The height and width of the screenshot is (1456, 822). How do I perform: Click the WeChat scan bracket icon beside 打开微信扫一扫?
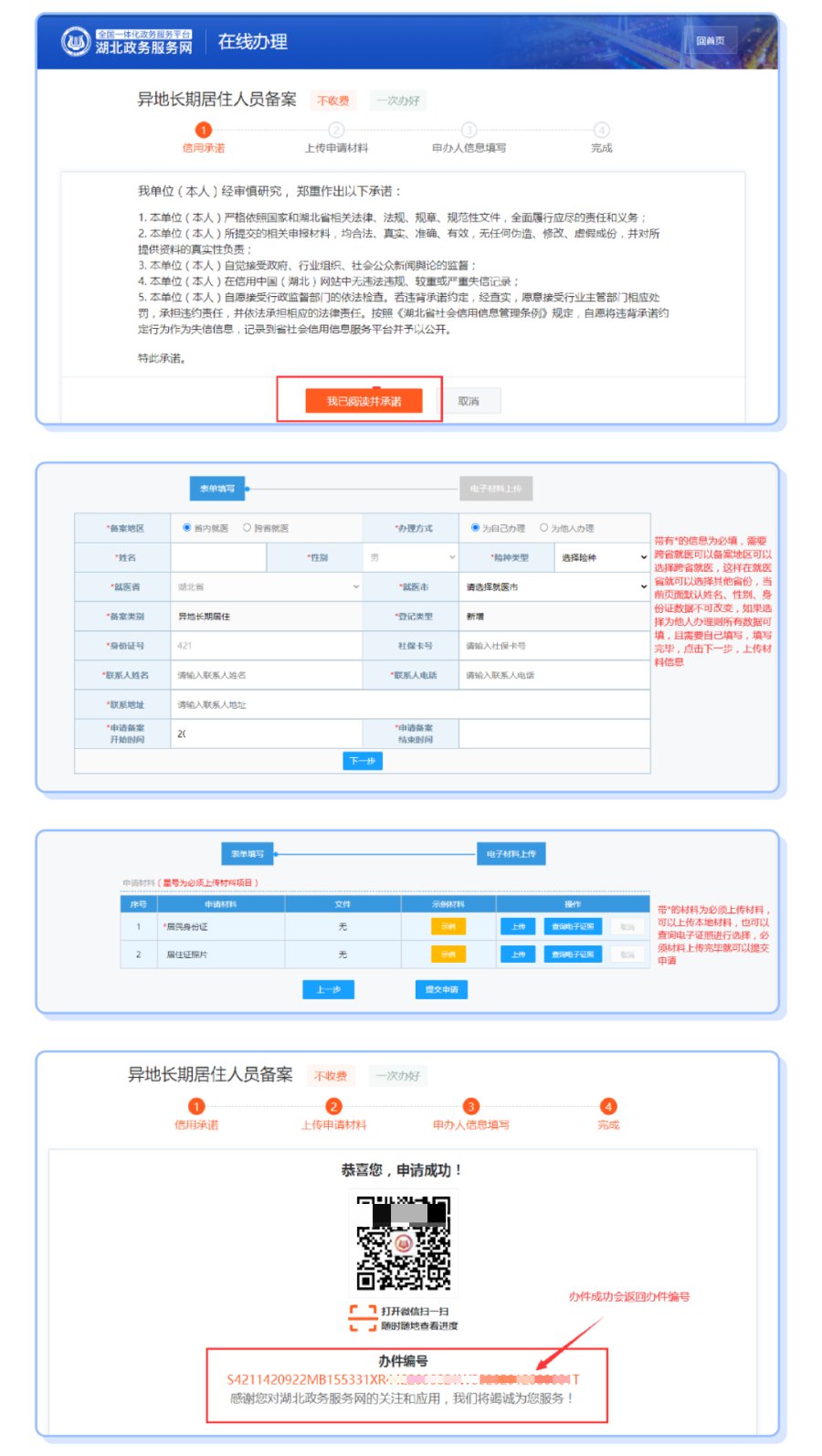(x=363, y=1318)
